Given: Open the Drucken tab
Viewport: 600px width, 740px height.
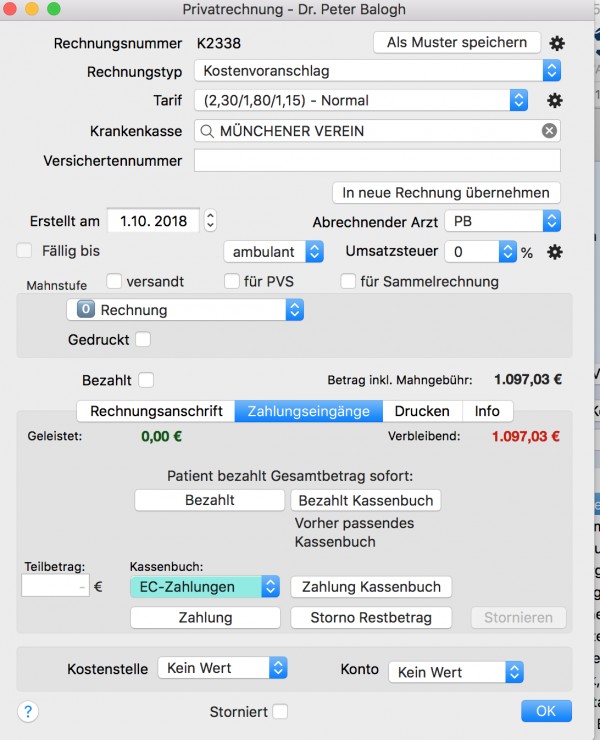Looking at the screenshot, I should 422,411.
